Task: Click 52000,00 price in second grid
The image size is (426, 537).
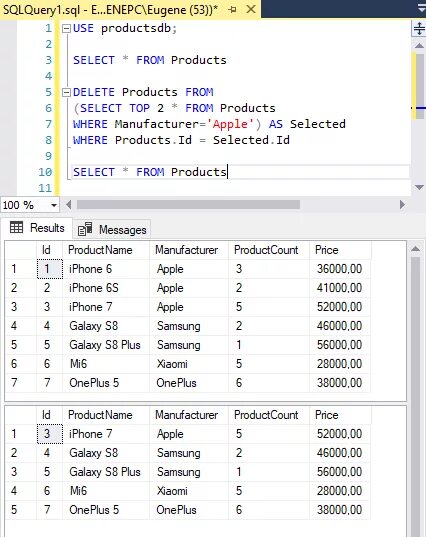Action: pyautogui.click(x=339, y=434)
